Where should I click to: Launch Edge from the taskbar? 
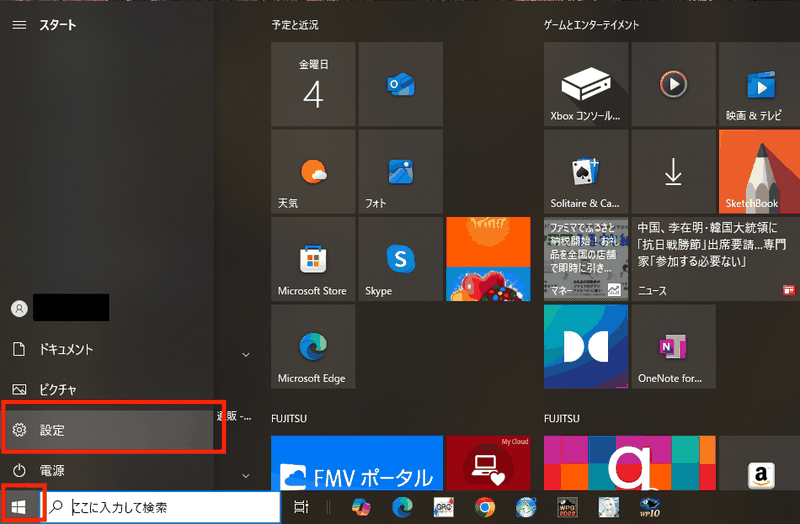point(402,507)
